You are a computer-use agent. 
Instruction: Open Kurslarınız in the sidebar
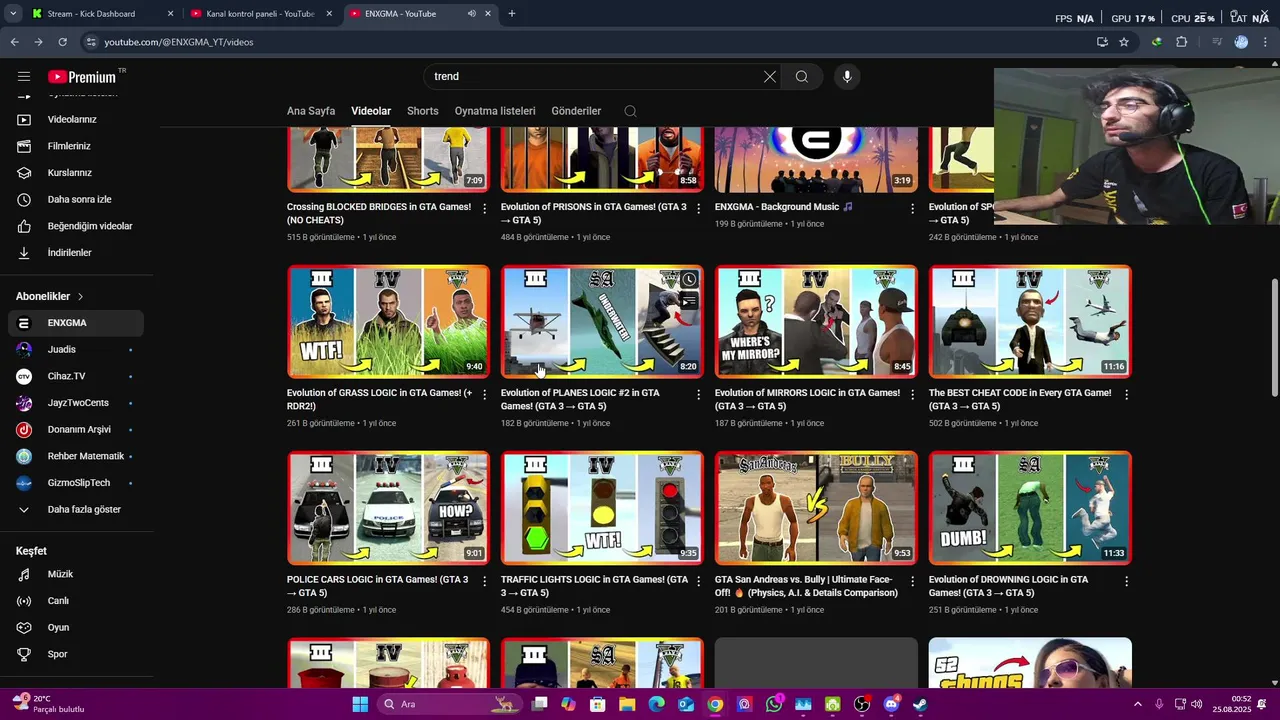pyautogui.click(x=76, y=173)
